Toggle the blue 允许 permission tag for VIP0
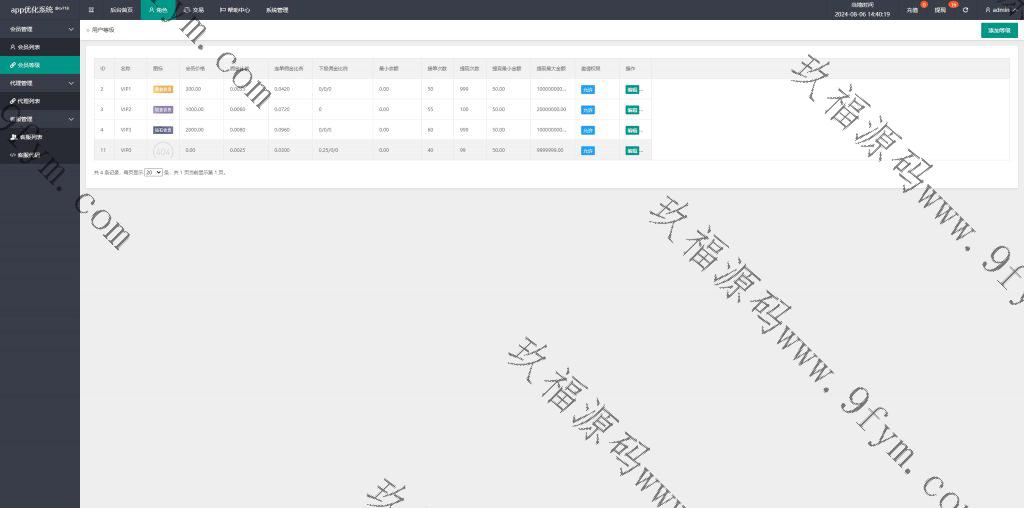 [587, 151]
